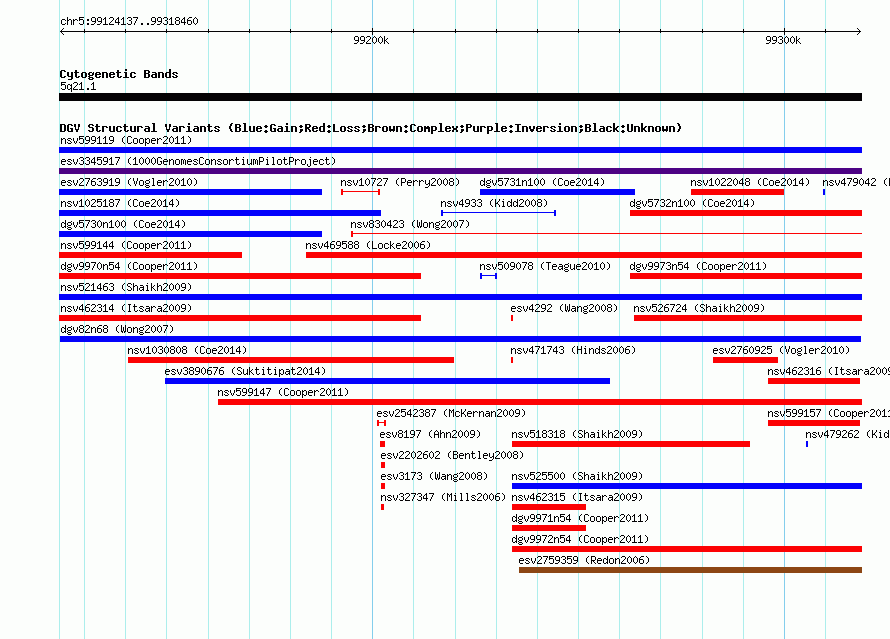Screen dimensions: 890x639
Task: Click the red nsv1022048 loss bar
Action: tap(737, 192)
